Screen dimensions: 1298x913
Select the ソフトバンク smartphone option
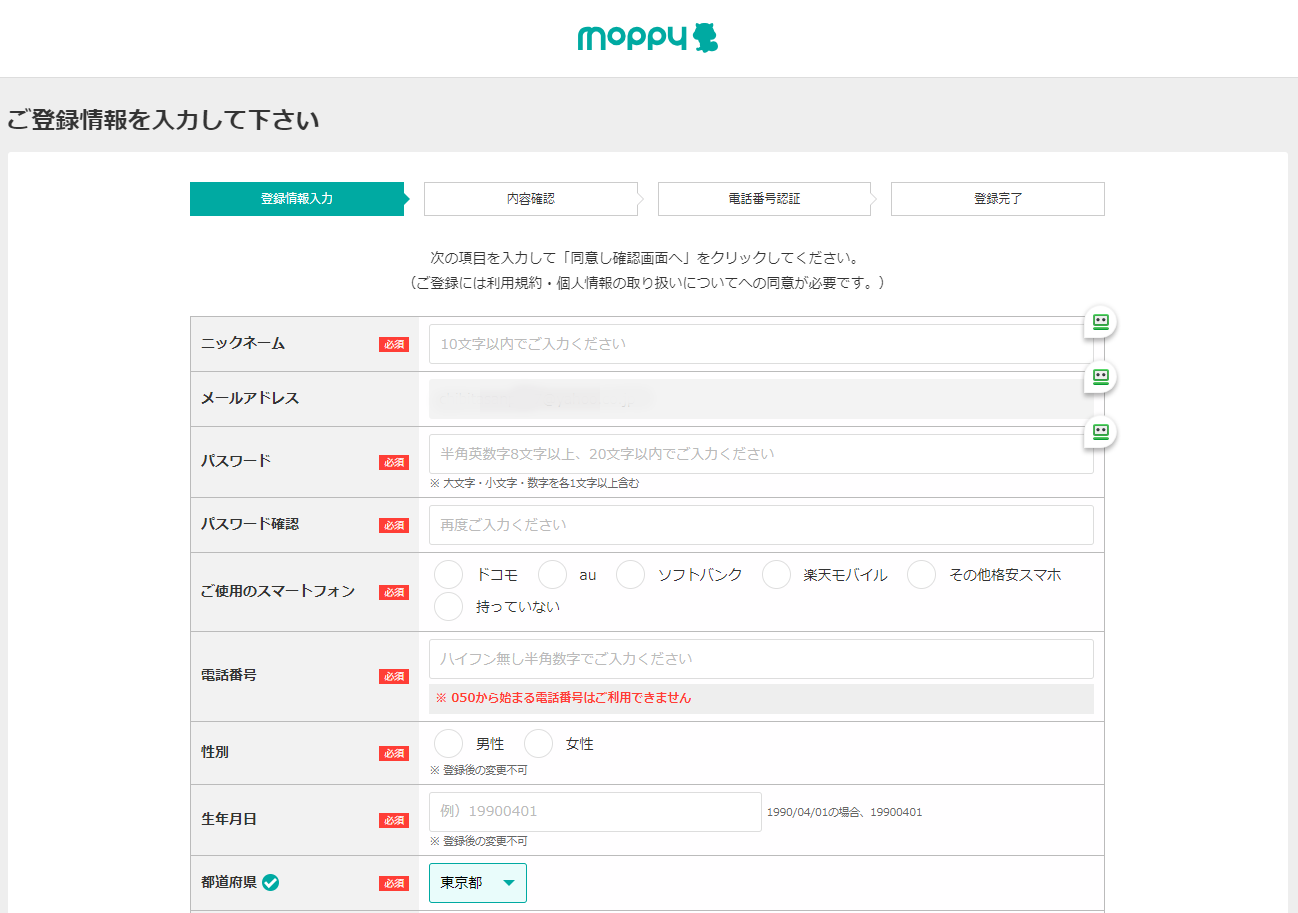coord(629,574)
